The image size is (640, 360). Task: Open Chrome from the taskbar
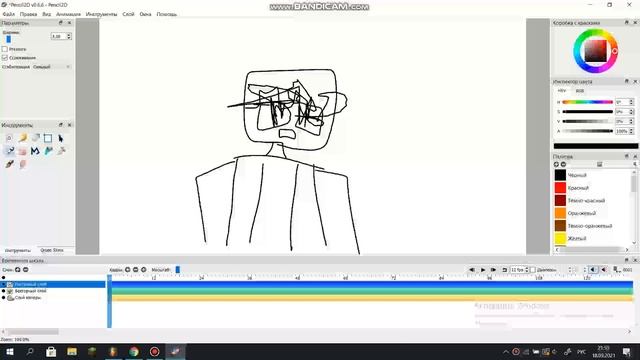coord(134,351)
